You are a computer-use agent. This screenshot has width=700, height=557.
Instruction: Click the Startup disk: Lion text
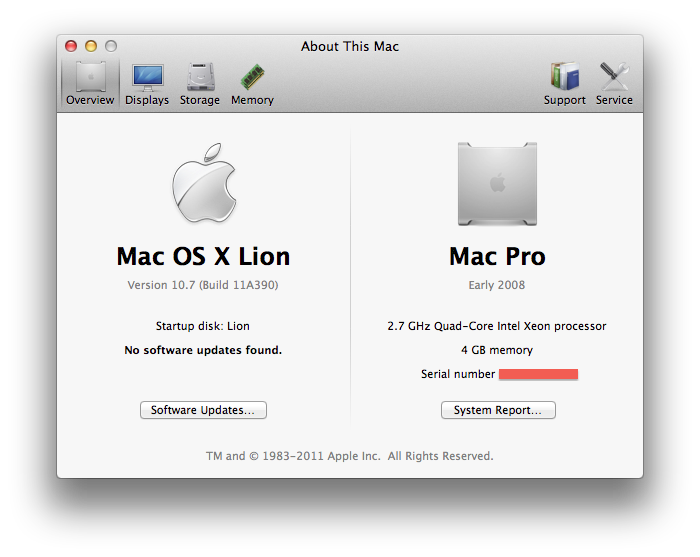(203, 326)
